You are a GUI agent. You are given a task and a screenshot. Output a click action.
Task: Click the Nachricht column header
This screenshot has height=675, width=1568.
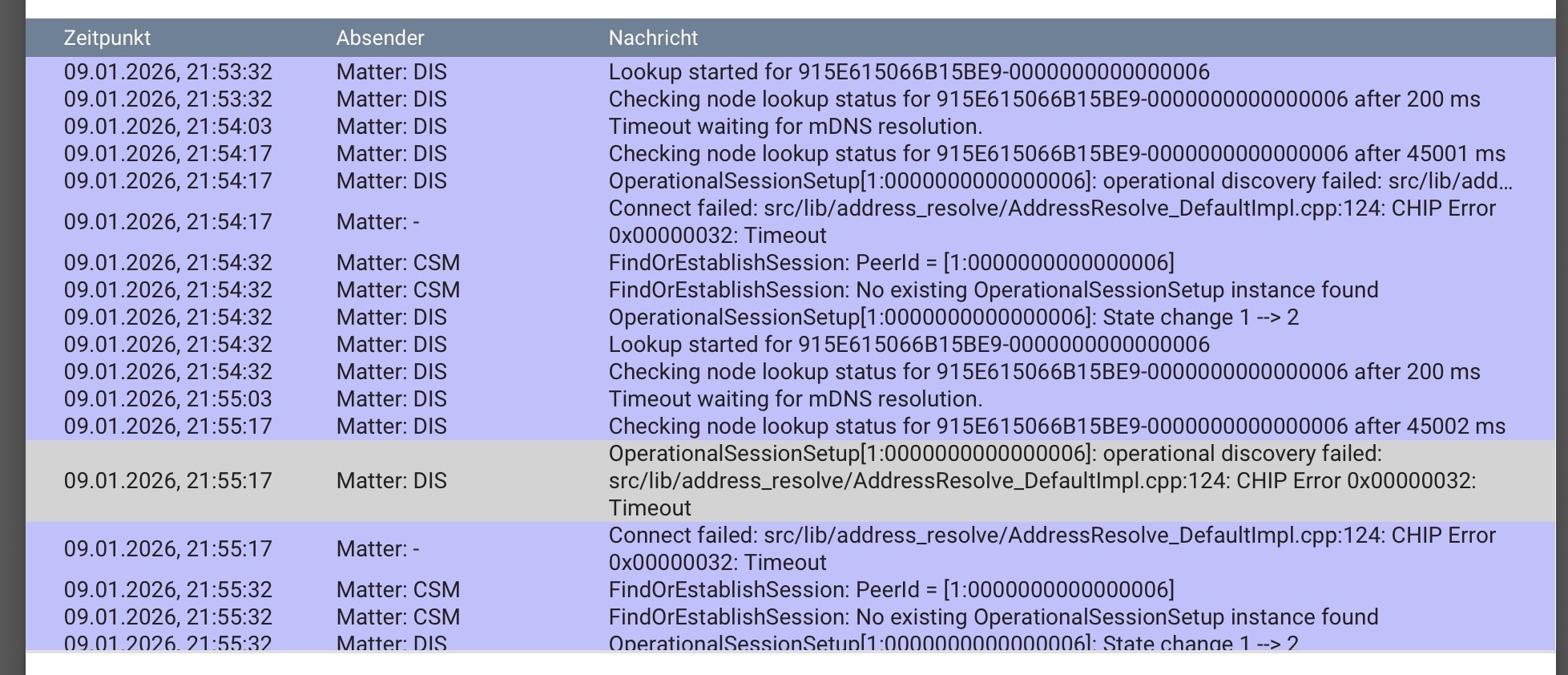click(653, 38)
